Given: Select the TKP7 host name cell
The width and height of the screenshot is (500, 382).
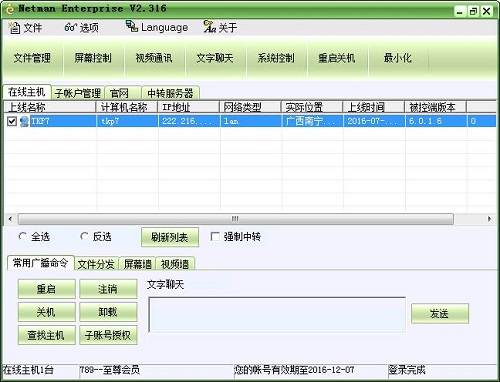Looking at the screenshot, I should [63, 121].
